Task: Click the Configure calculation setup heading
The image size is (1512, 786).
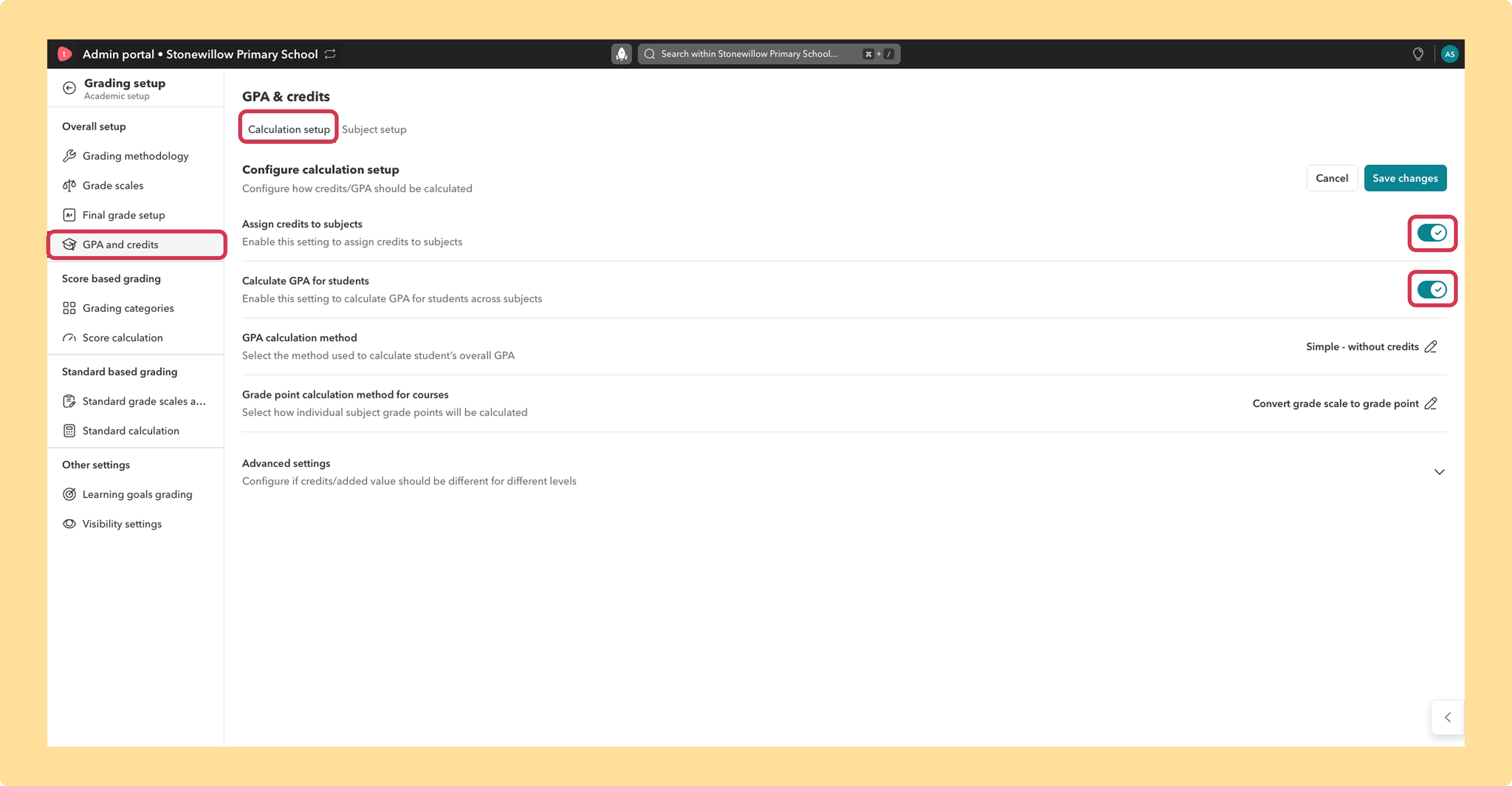Action: 320,169
